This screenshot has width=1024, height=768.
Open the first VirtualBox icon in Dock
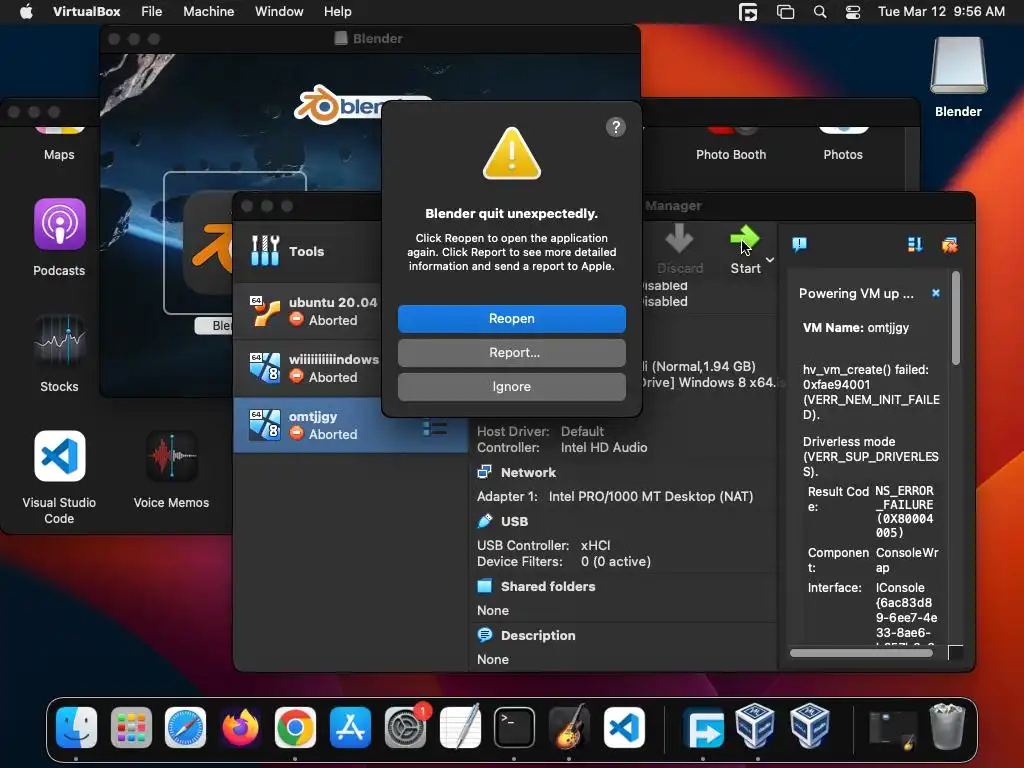(755, 726)
